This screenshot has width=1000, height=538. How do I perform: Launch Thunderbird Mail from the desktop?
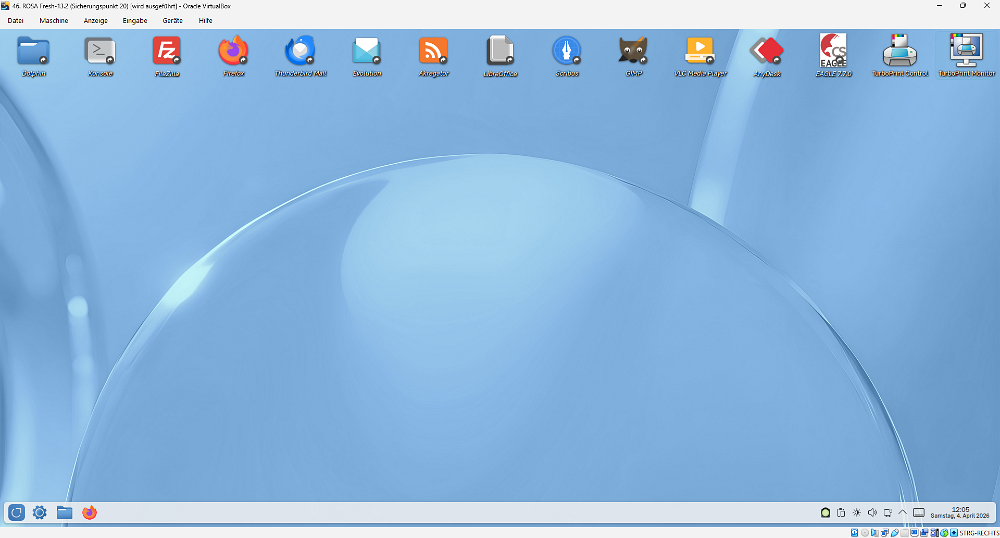click(x=300, y=51)
